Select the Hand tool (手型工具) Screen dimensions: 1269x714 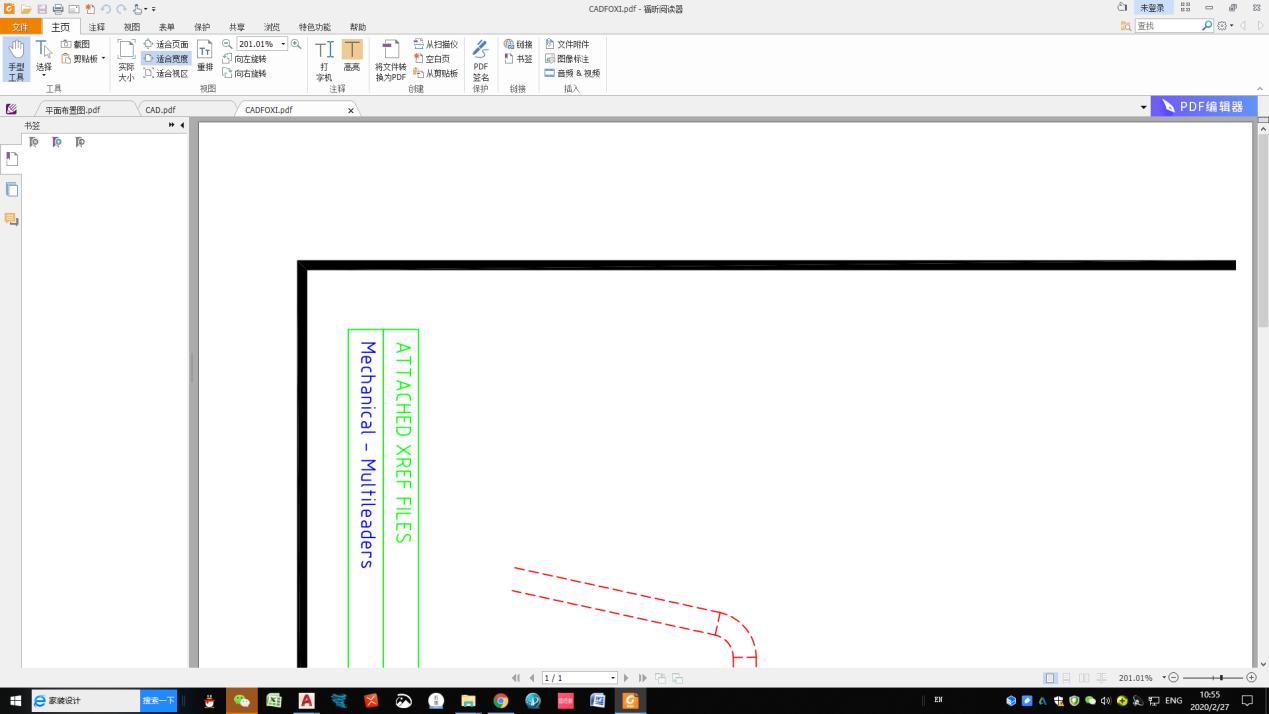16,59
